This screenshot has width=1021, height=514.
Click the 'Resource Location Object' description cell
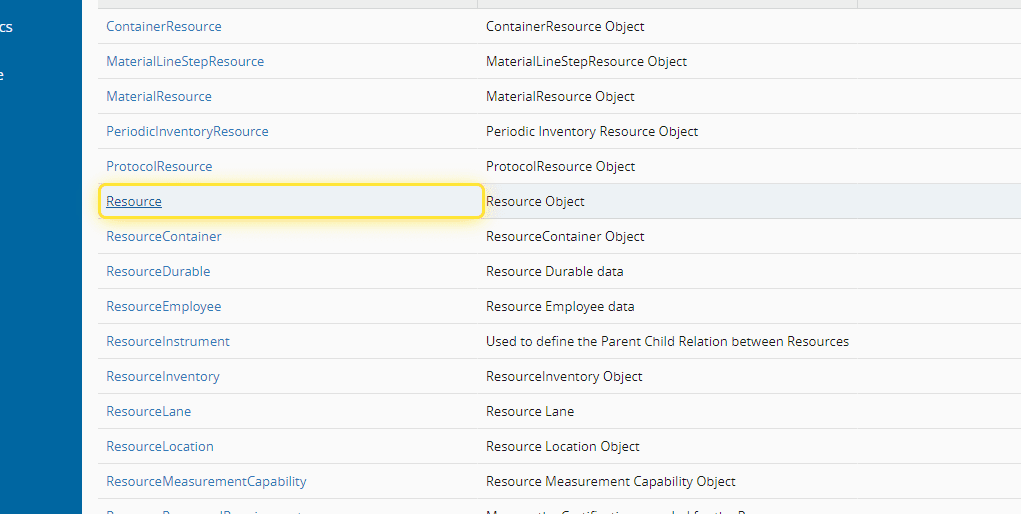click(x=563, y=446)
